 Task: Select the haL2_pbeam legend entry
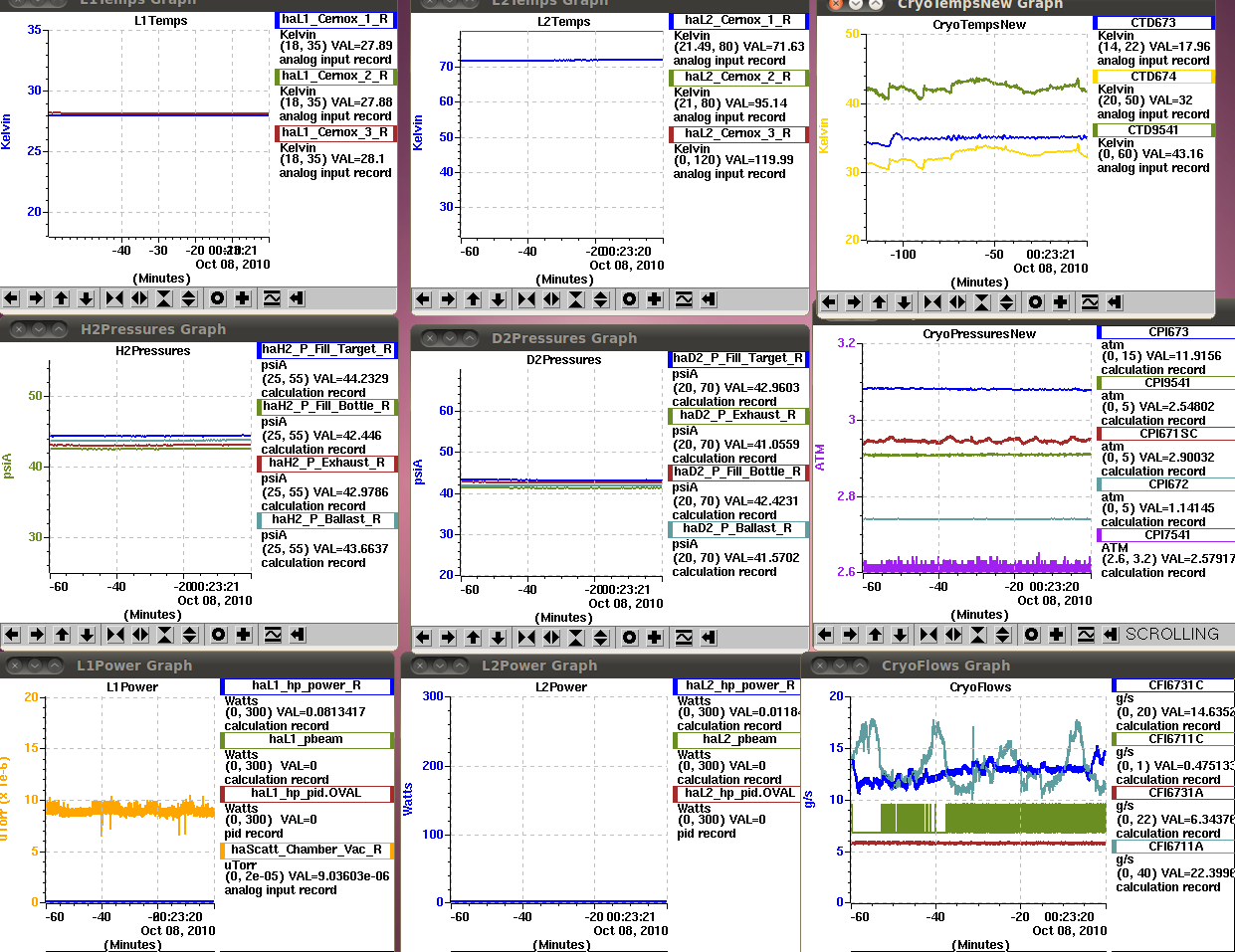[x=738, y=739]
